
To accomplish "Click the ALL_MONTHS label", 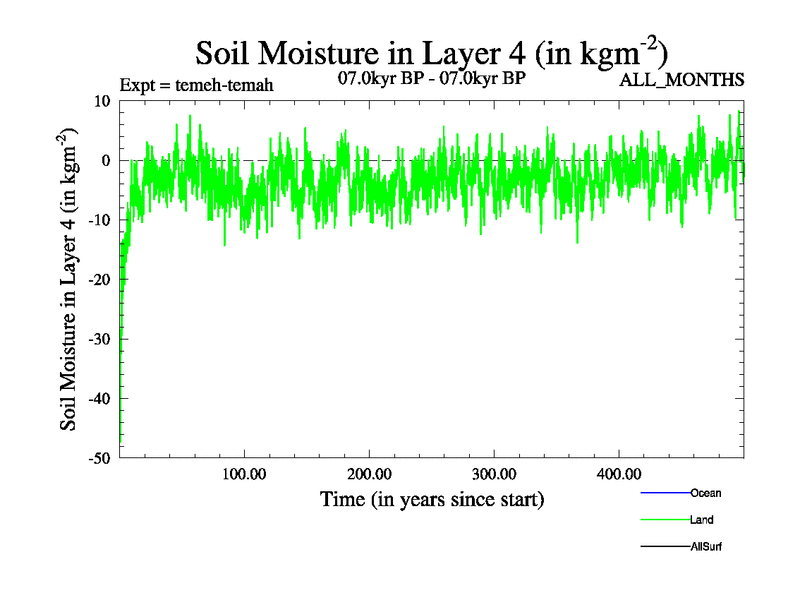I will 682,80.
